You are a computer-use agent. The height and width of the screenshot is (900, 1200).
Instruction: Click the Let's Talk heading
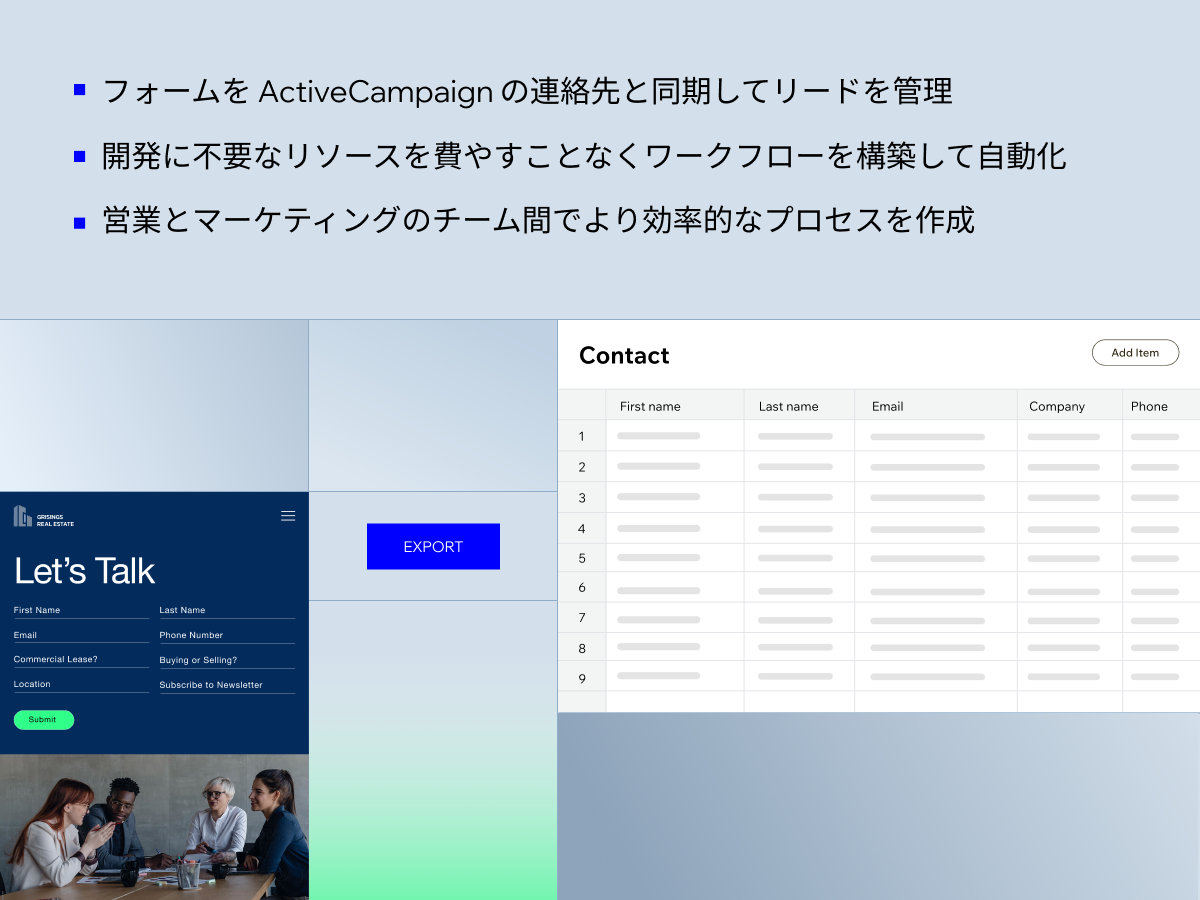85,571
